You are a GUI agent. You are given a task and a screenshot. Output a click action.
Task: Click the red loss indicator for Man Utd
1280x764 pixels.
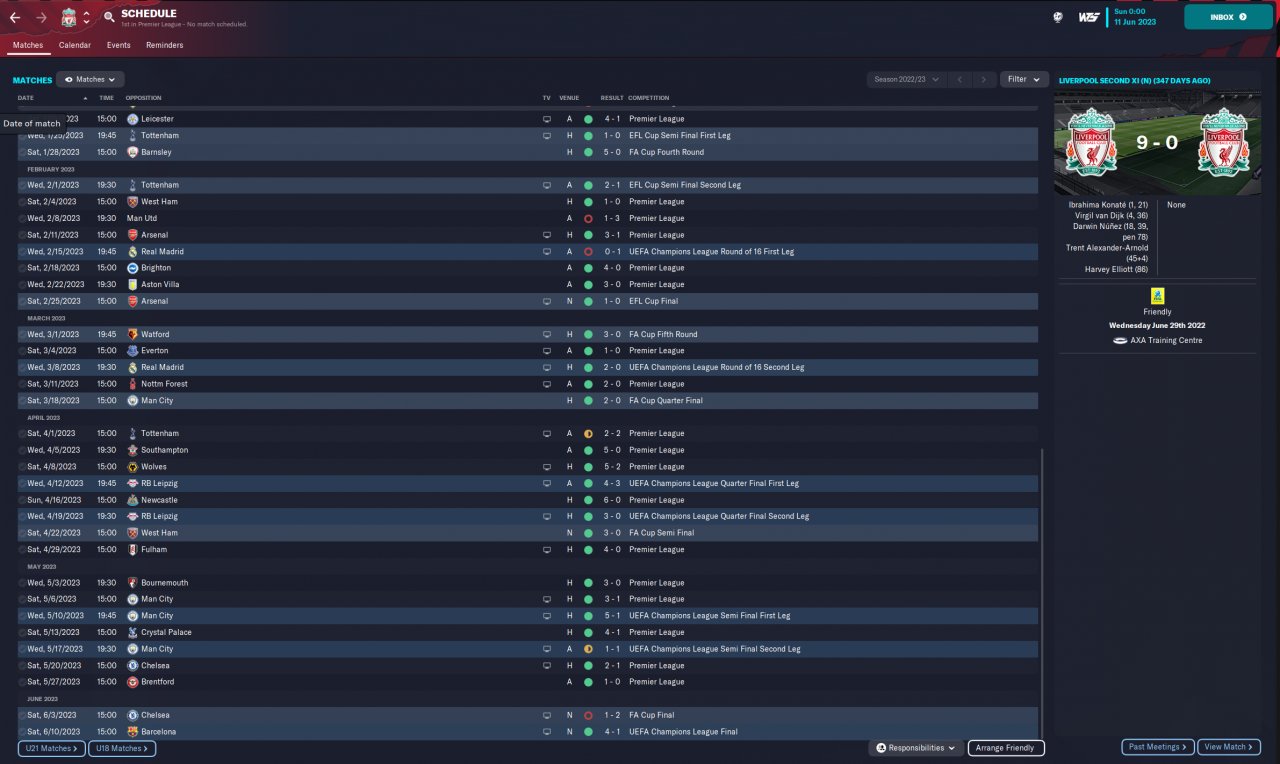coord(588,218)
